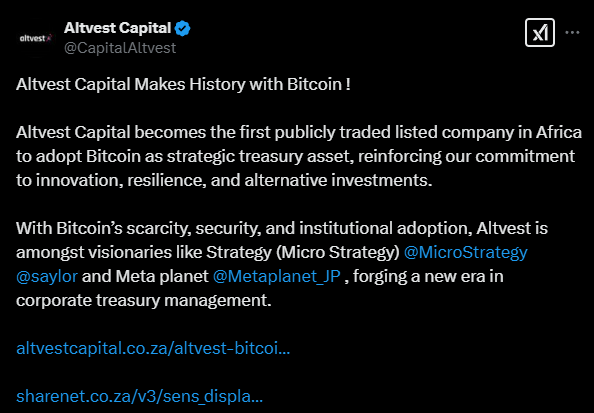Open the @Metaplanet_JP mention
Image resolution: width=594 pixels, height=413 pixels.
pos(277,276)
